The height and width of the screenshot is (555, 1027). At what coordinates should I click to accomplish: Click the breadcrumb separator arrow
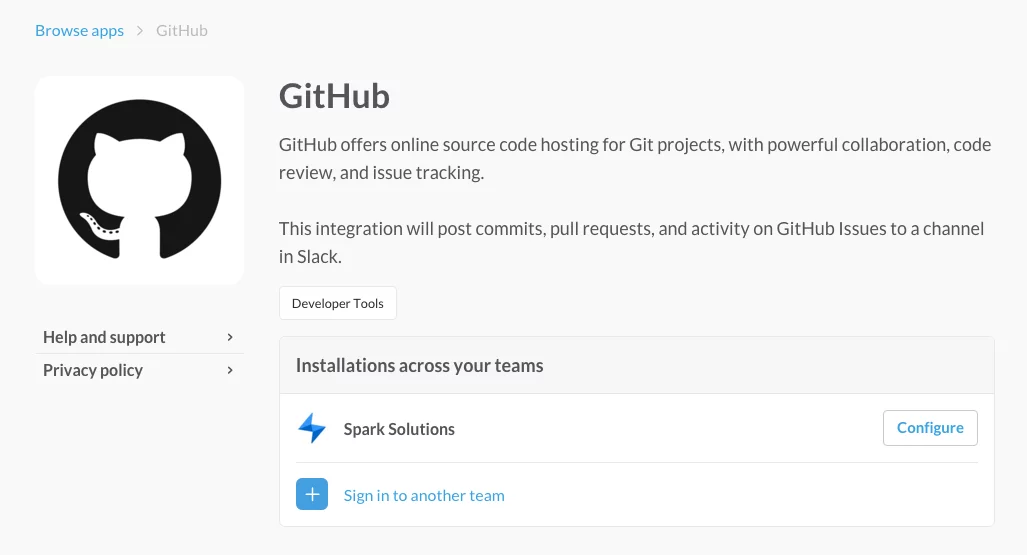tap(140, 31)
